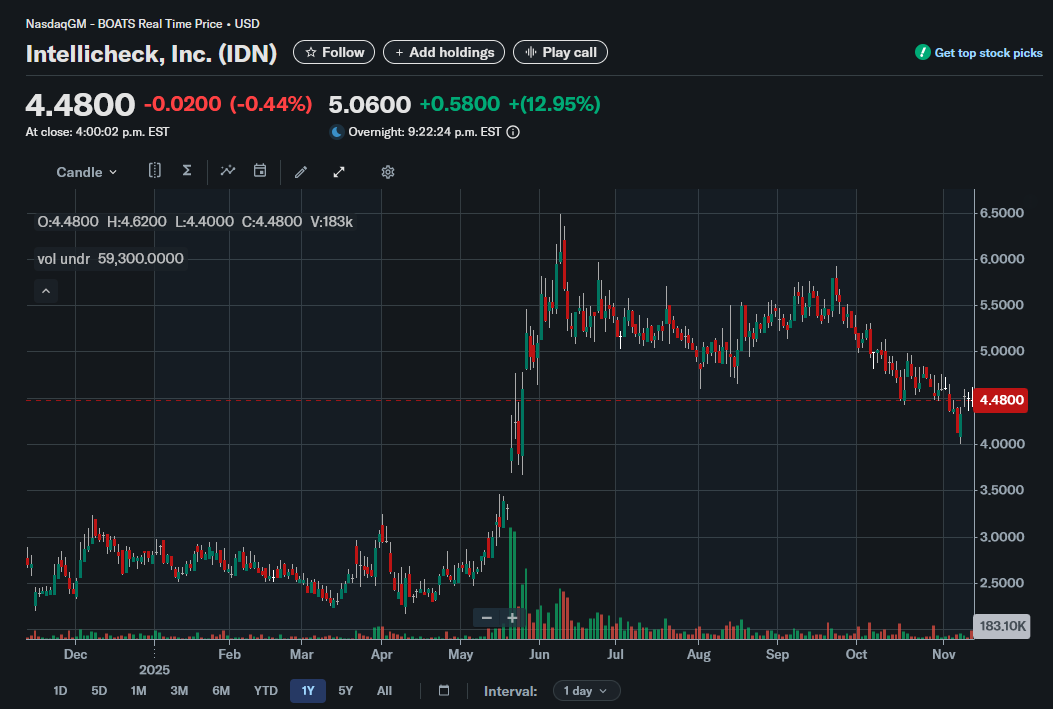
Task: Click Play call button
Action: 560,52
